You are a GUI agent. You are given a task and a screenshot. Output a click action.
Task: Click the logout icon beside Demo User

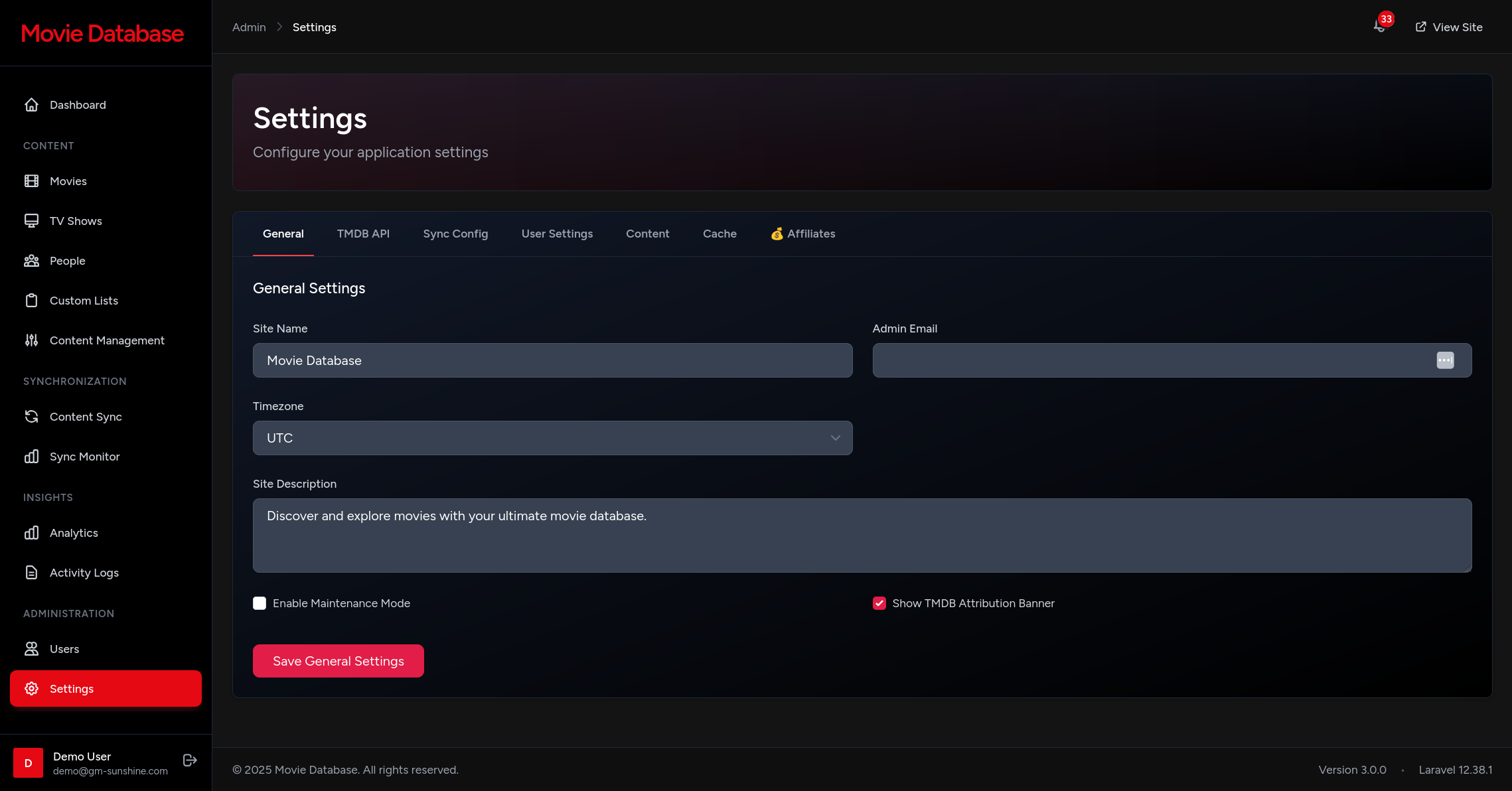190,760
